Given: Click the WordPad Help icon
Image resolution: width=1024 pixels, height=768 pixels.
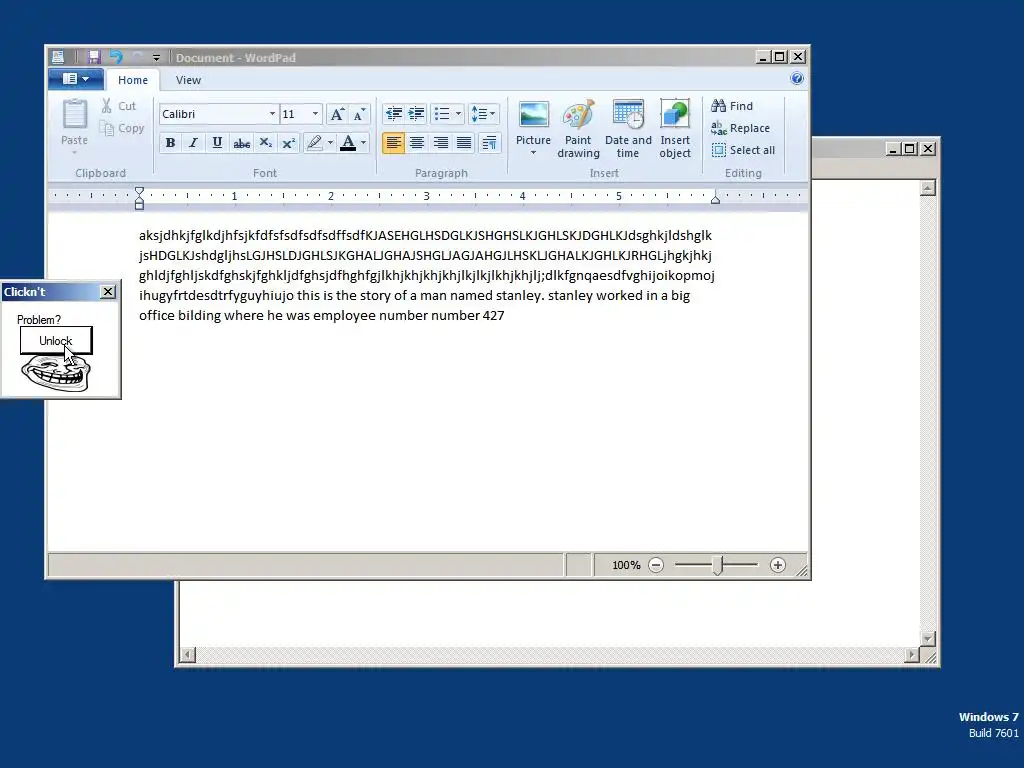Looking at the screenshot, I should (x=797, y=79).
